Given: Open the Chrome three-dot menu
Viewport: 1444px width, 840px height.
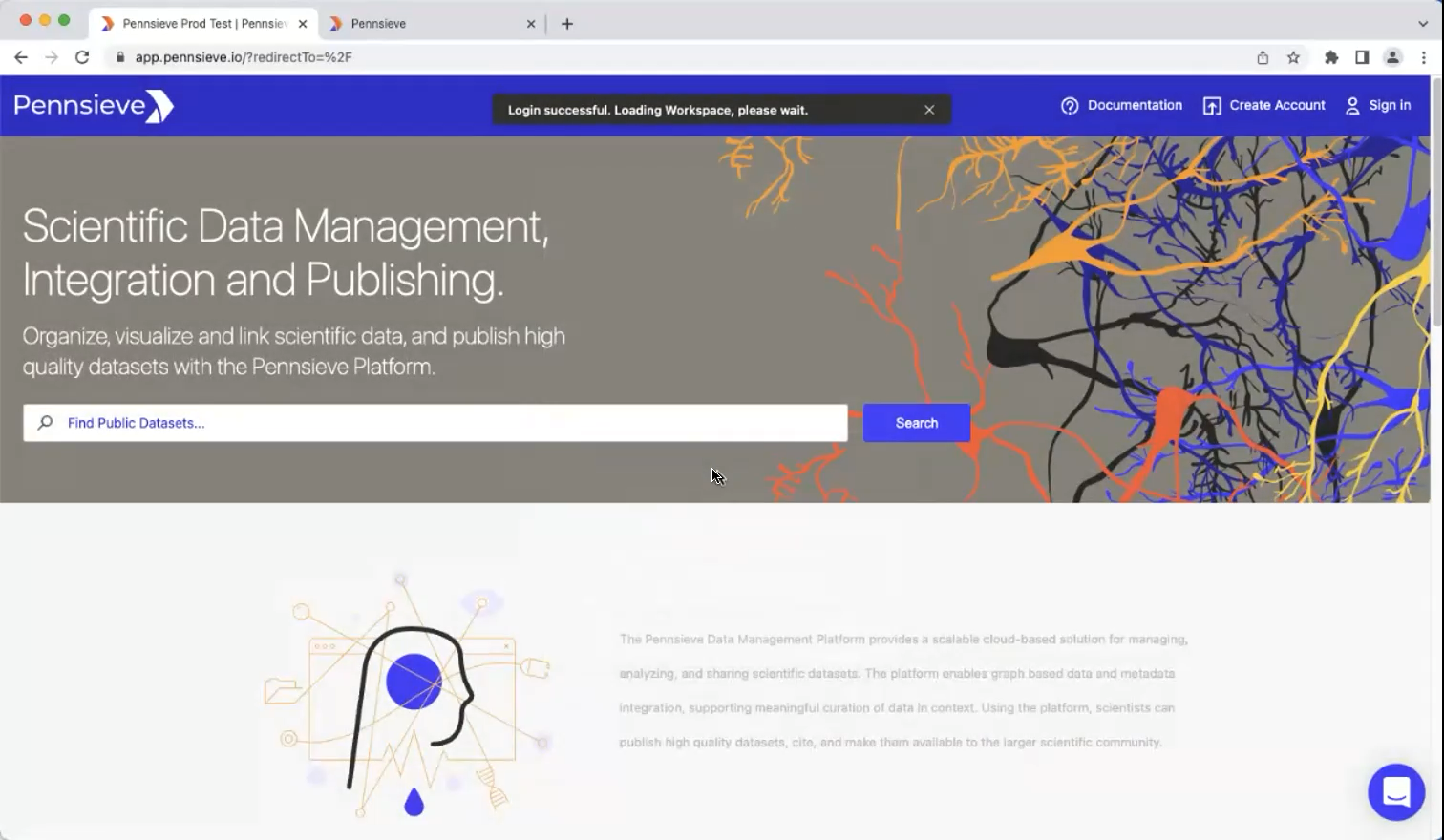Looking at the screenshot, I should coord(1423,57).
